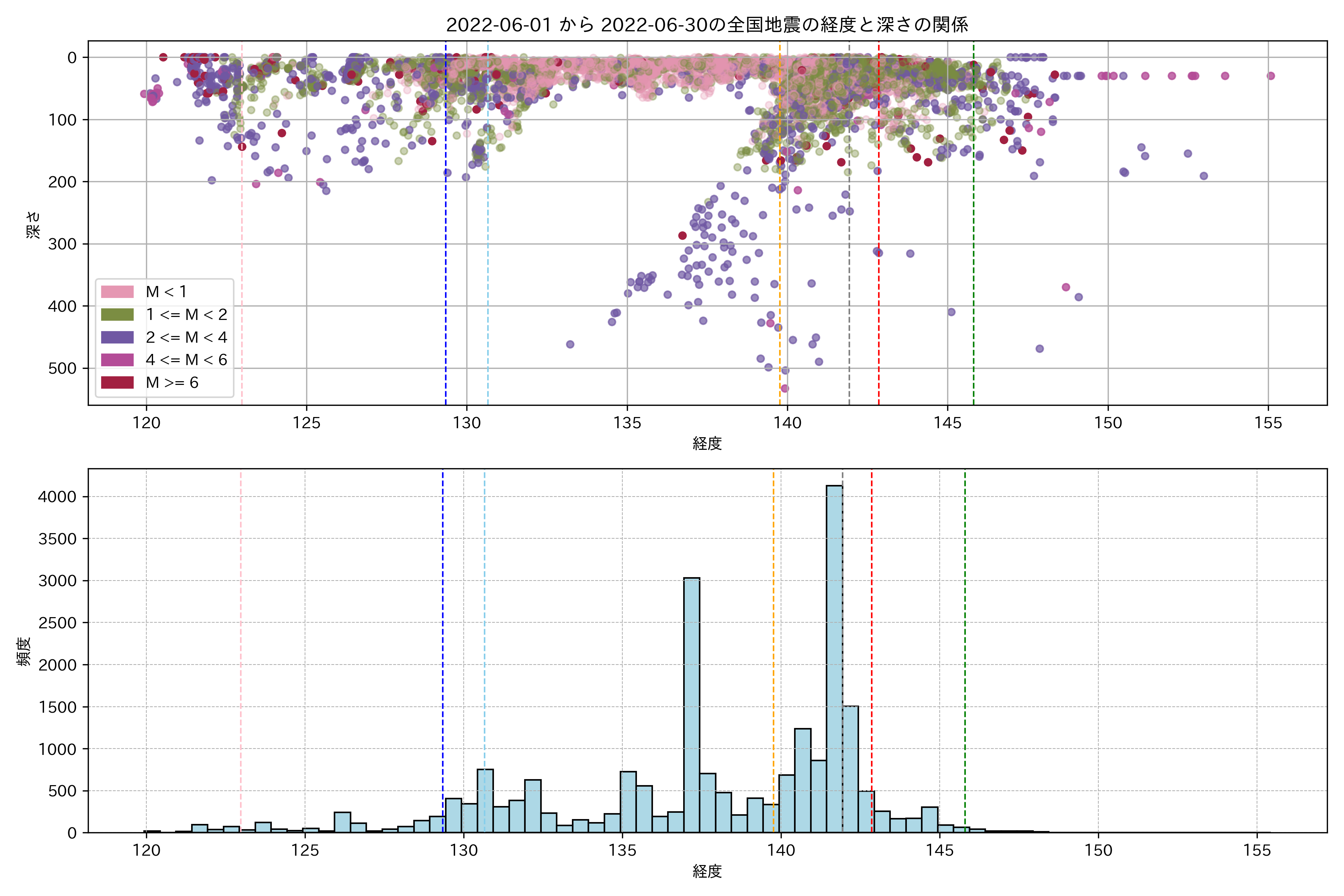Click the '2500' frequency tick label
The height and width of the screenshot is (896, 1344).
click(57, 623)
